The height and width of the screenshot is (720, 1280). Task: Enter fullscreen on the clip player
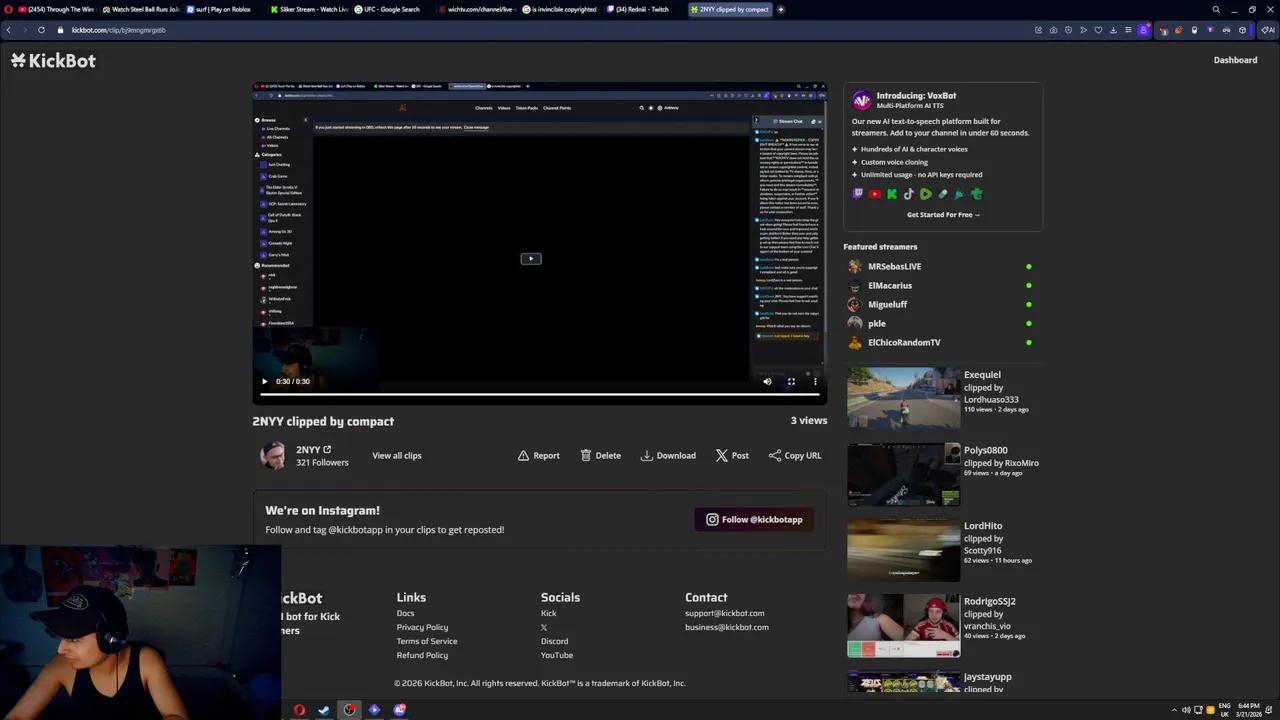tap(791, 381)
